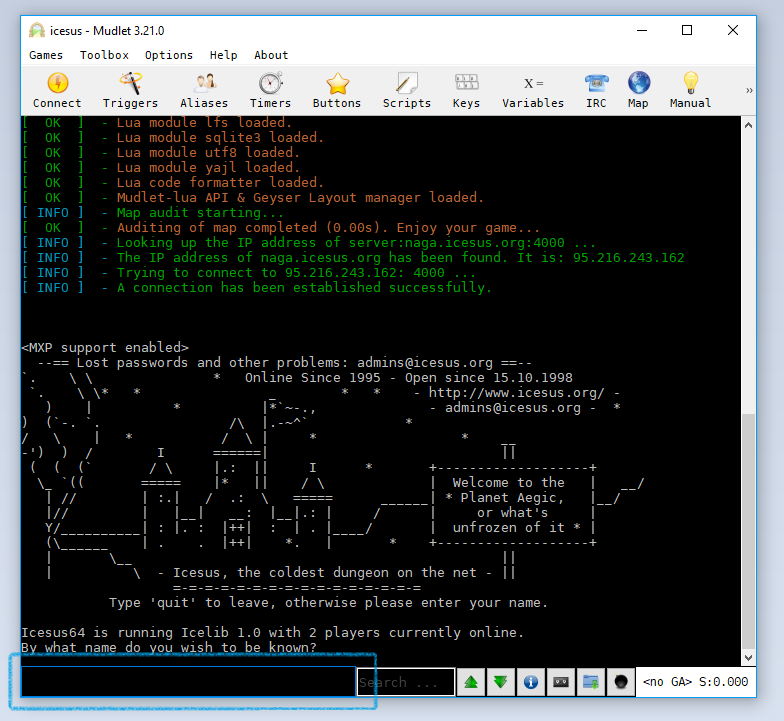
Task: Open the Keys bindings editor
Action: tap(466, 90)
